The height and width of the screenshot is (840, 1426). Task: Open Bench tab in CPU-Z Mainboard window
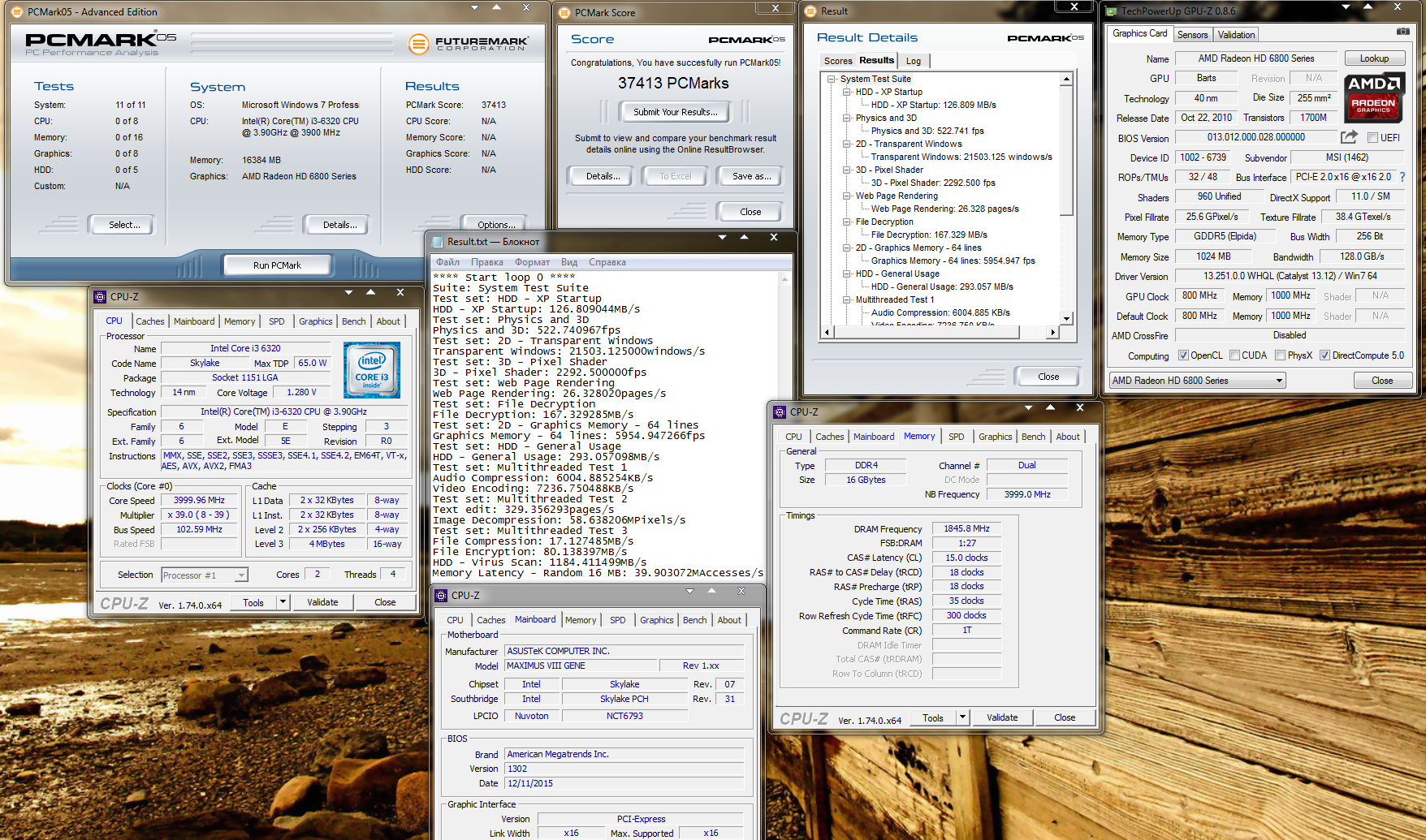694,620
